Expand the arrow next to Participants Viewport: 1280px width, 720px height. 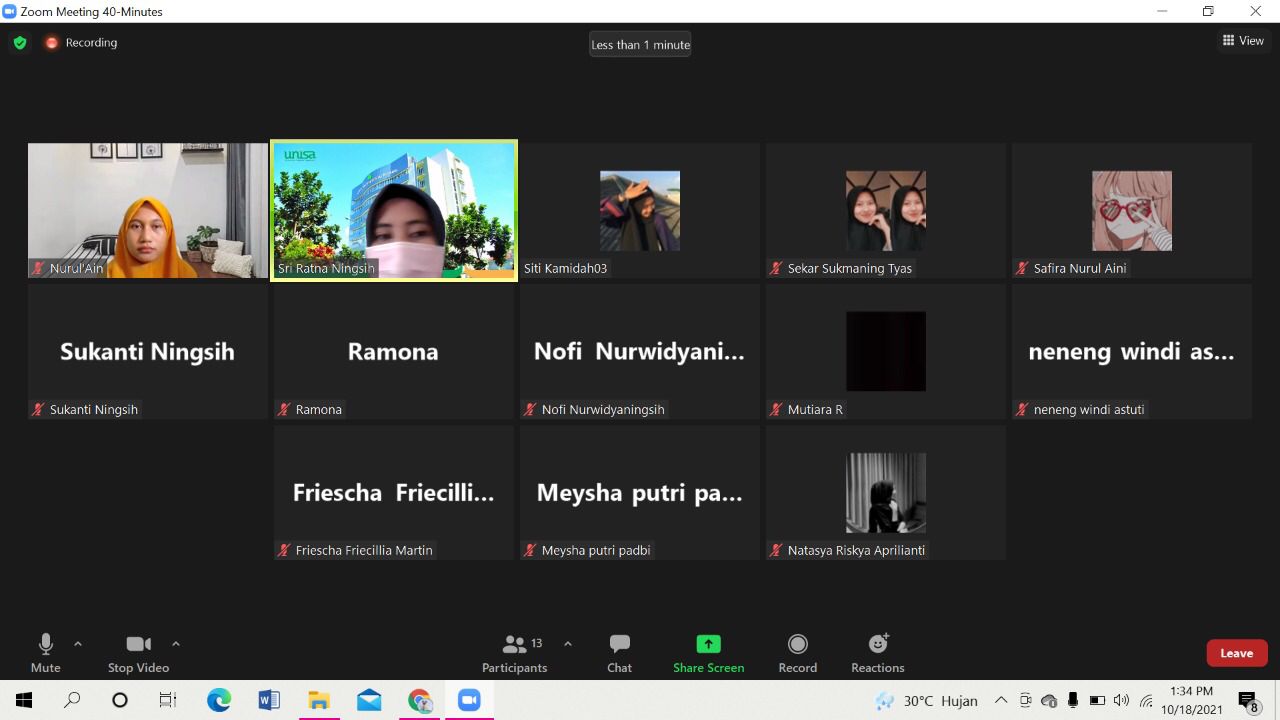pos(568,644)
